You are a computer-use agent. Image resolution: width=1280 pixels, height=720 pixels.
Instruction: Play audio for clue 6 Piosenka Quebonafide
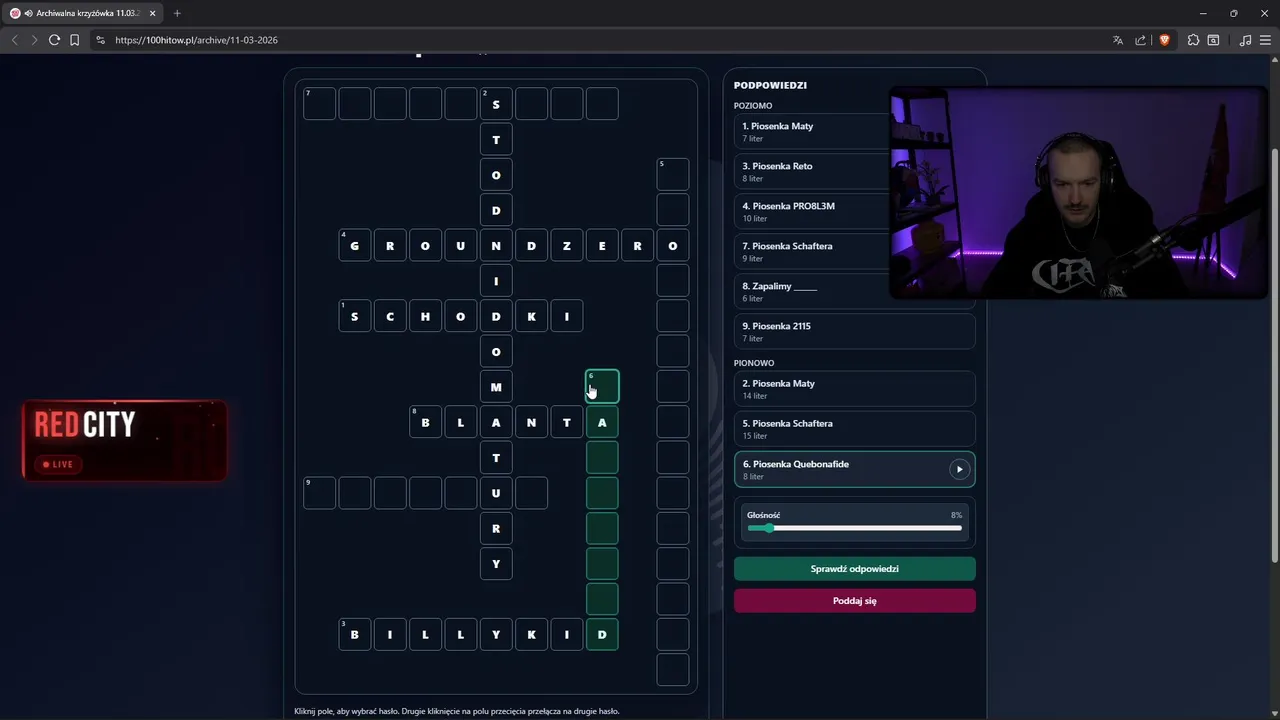959,469
